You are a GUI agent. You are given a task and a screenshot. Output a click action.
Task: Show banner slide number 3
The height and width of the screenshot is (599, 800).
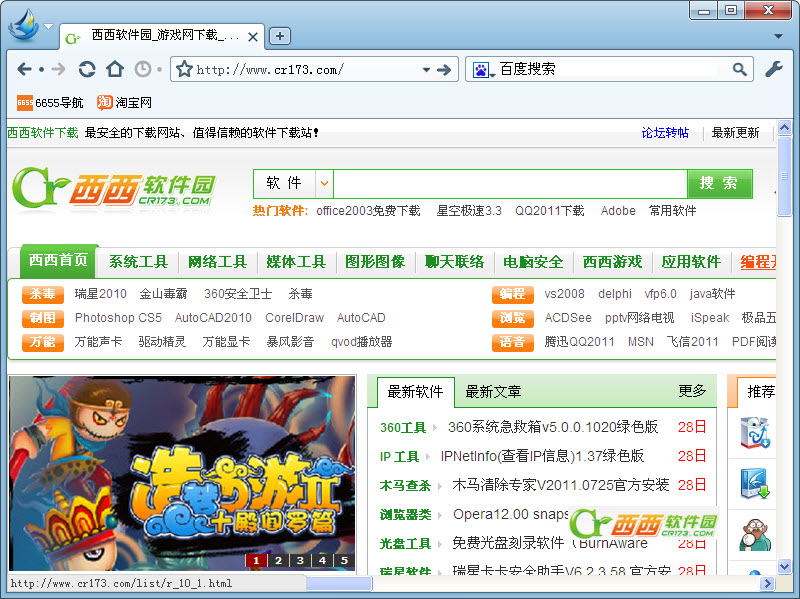[300, 560]
